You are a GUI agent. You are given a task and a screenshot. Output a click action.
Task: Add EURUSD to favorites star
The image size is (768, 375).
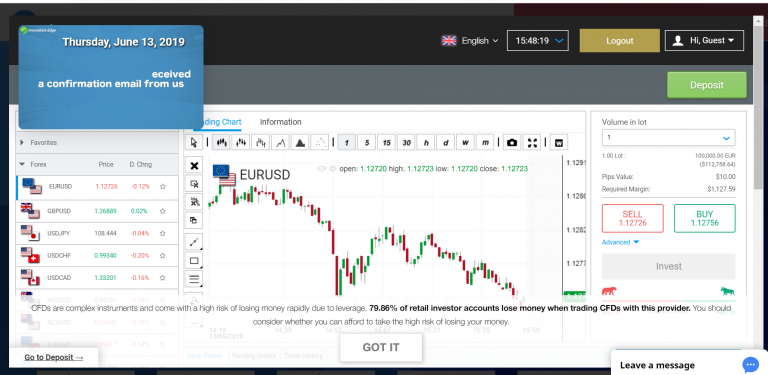(x=163, y=187)
